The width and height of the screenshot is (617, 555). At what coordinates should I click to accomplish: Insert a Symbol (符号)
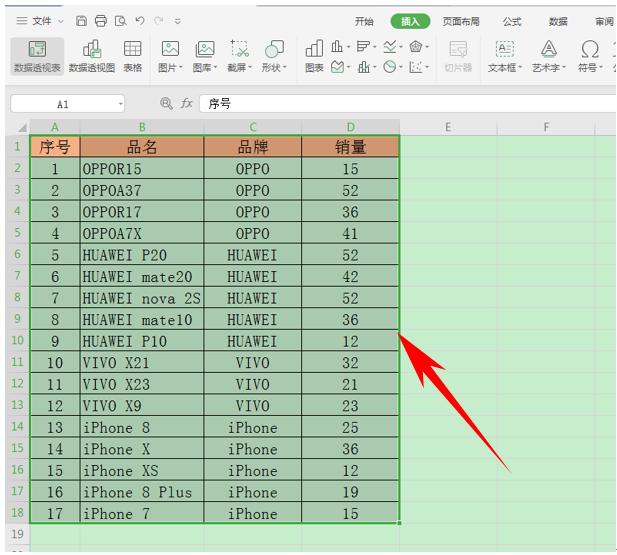tap(590, 56)
